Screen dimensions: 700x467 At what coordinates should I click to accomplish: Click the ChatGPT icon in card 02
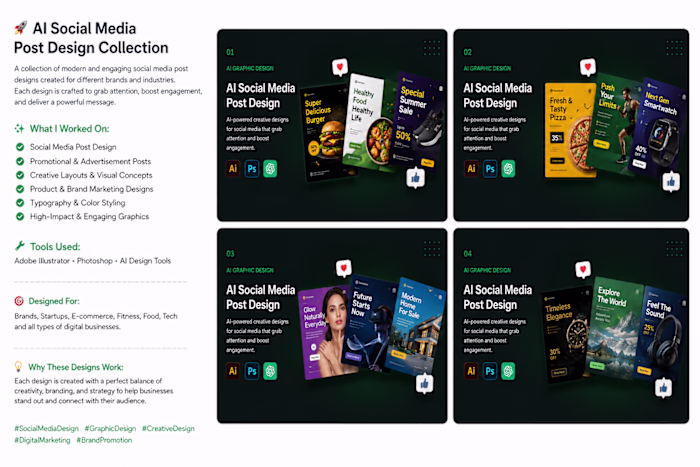tap(508, 169)
